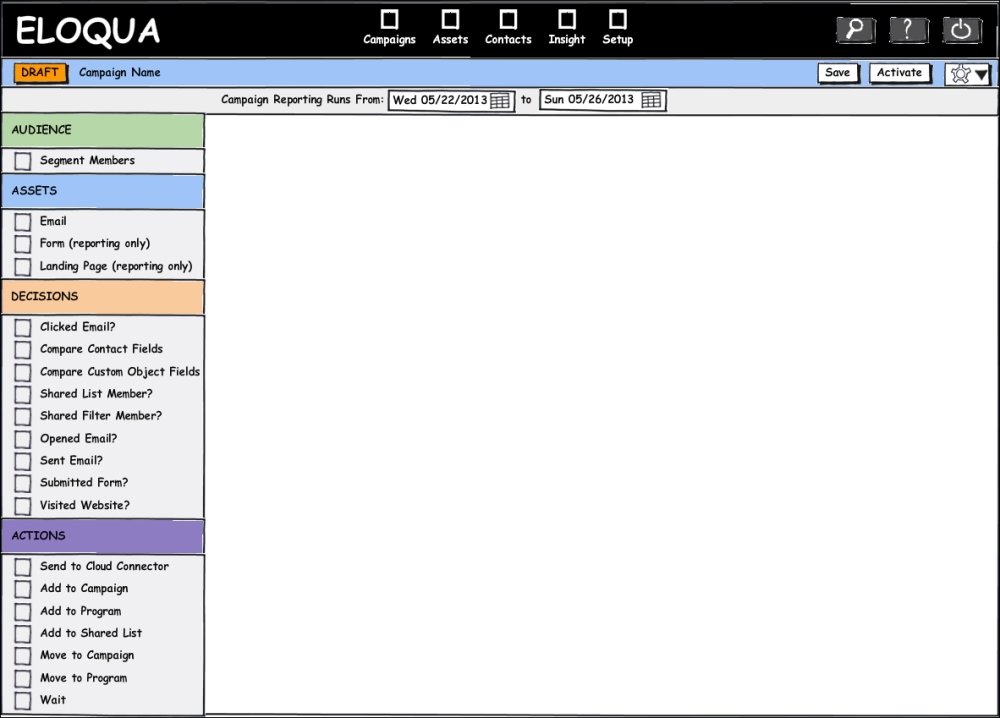Click the empty campaign canvas area
Screen dimensions: 1000x718
(x=601, y=414)
